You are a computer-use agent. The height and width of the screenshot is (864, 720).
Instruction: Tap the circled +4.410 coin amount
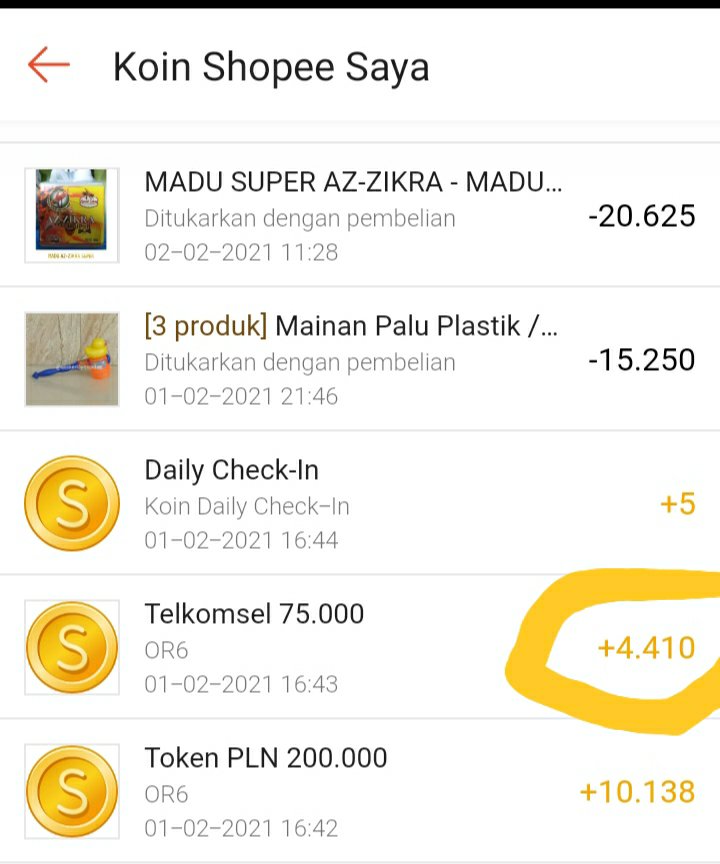tap(646, 648)
